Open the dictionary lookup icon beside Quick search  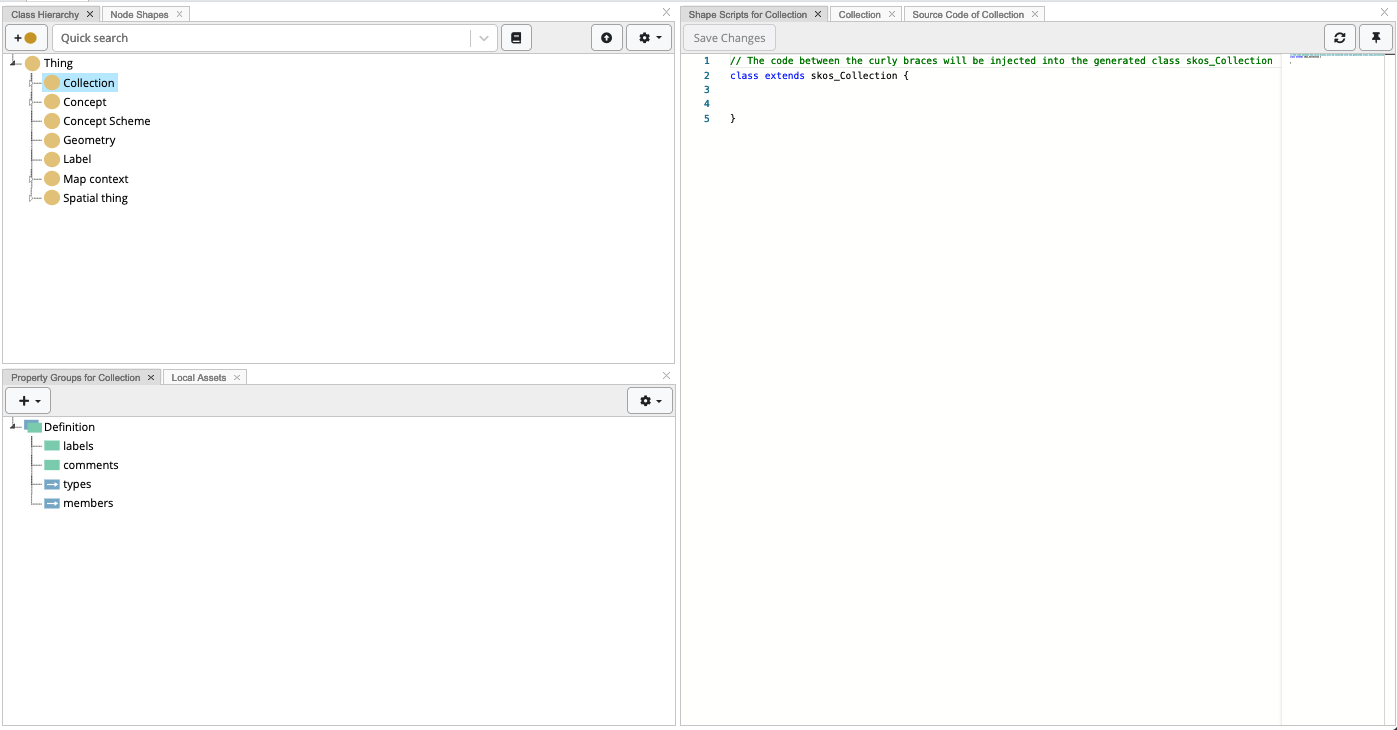516,37
